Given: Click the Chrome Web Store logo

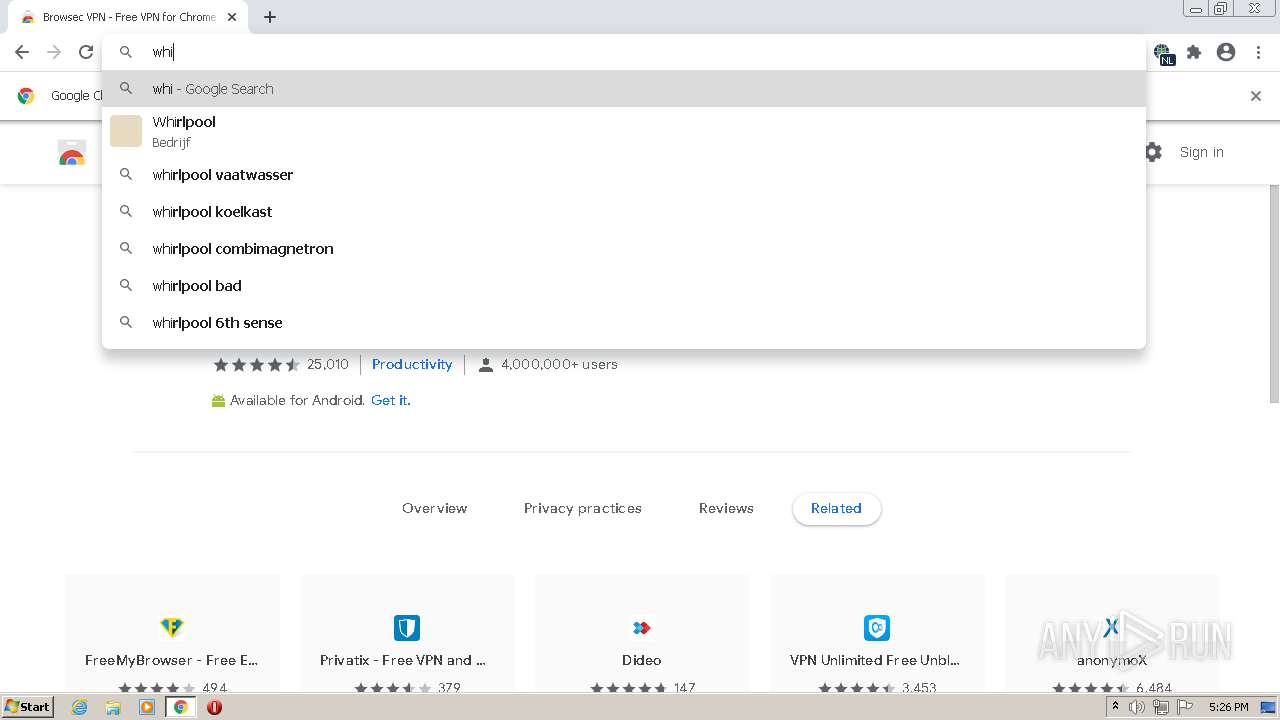Looking at the screenshot, I should 72,153.
